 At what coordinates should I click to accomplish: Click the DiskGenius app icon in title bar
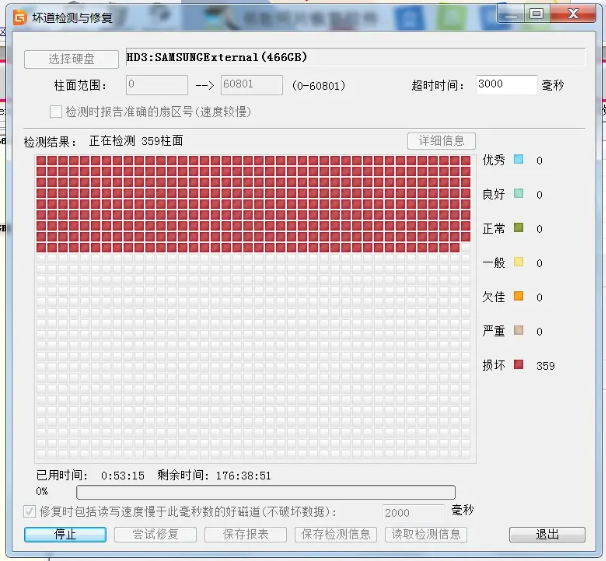click(x=16, y=14)
